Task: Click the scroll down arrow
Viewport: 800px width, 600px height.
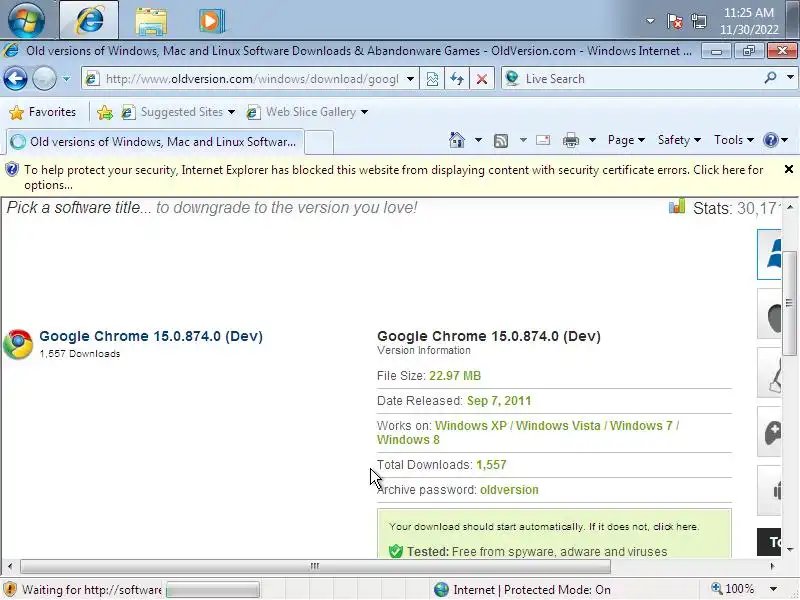Action: 789,549
